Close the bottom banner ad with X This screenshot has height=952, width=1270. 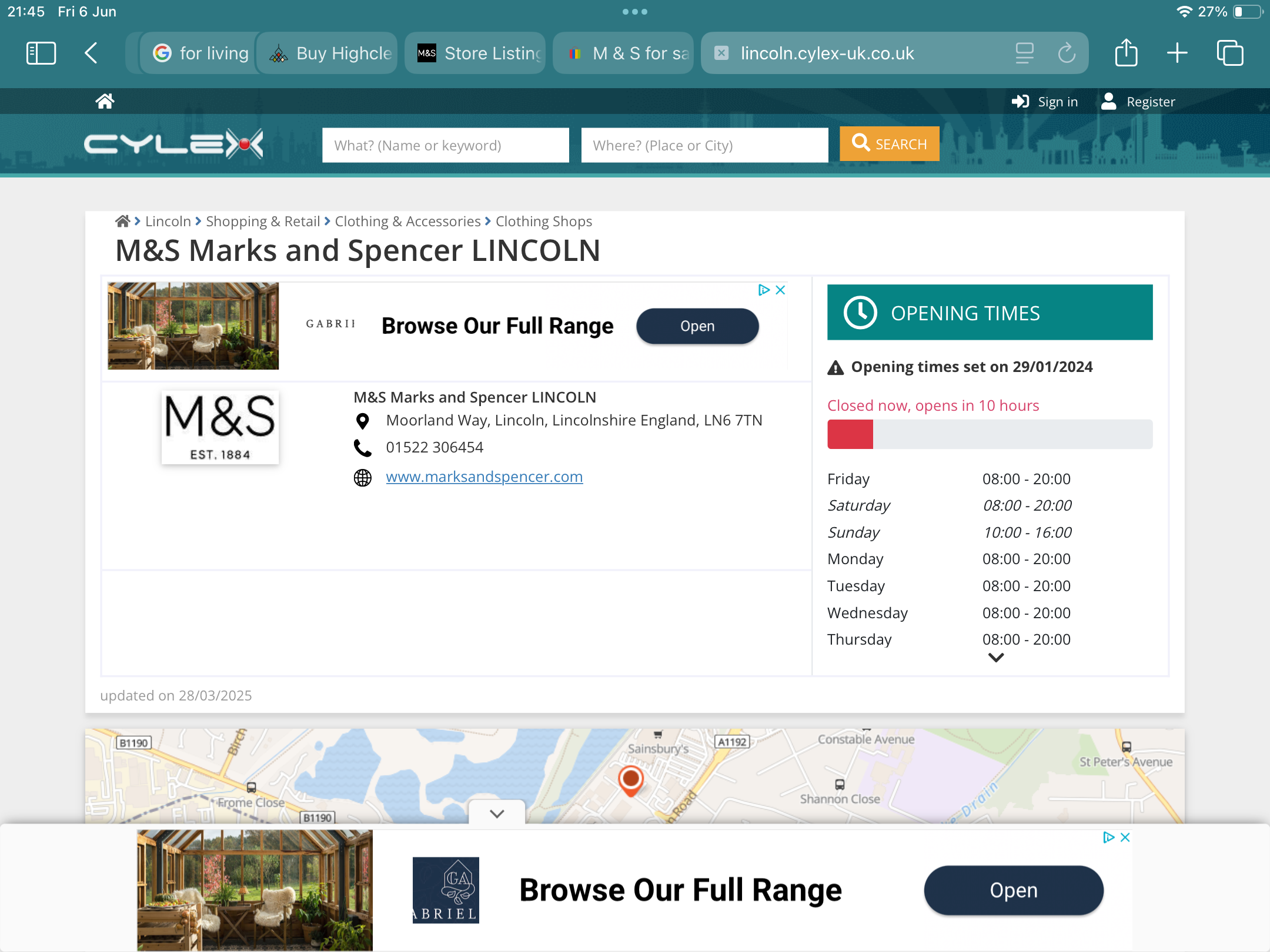pyautogui.click(x=1125, y=837)
